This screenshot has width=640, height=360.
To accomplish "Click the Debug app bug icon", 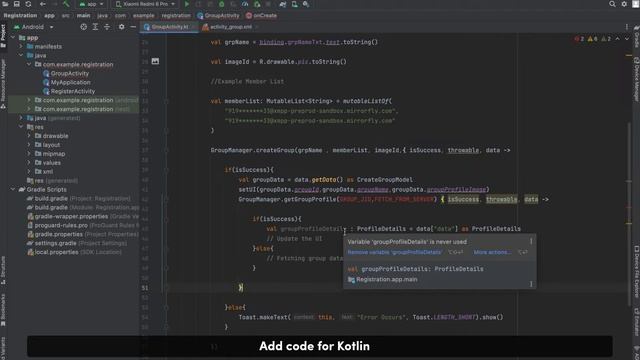I will click(222, 4).
